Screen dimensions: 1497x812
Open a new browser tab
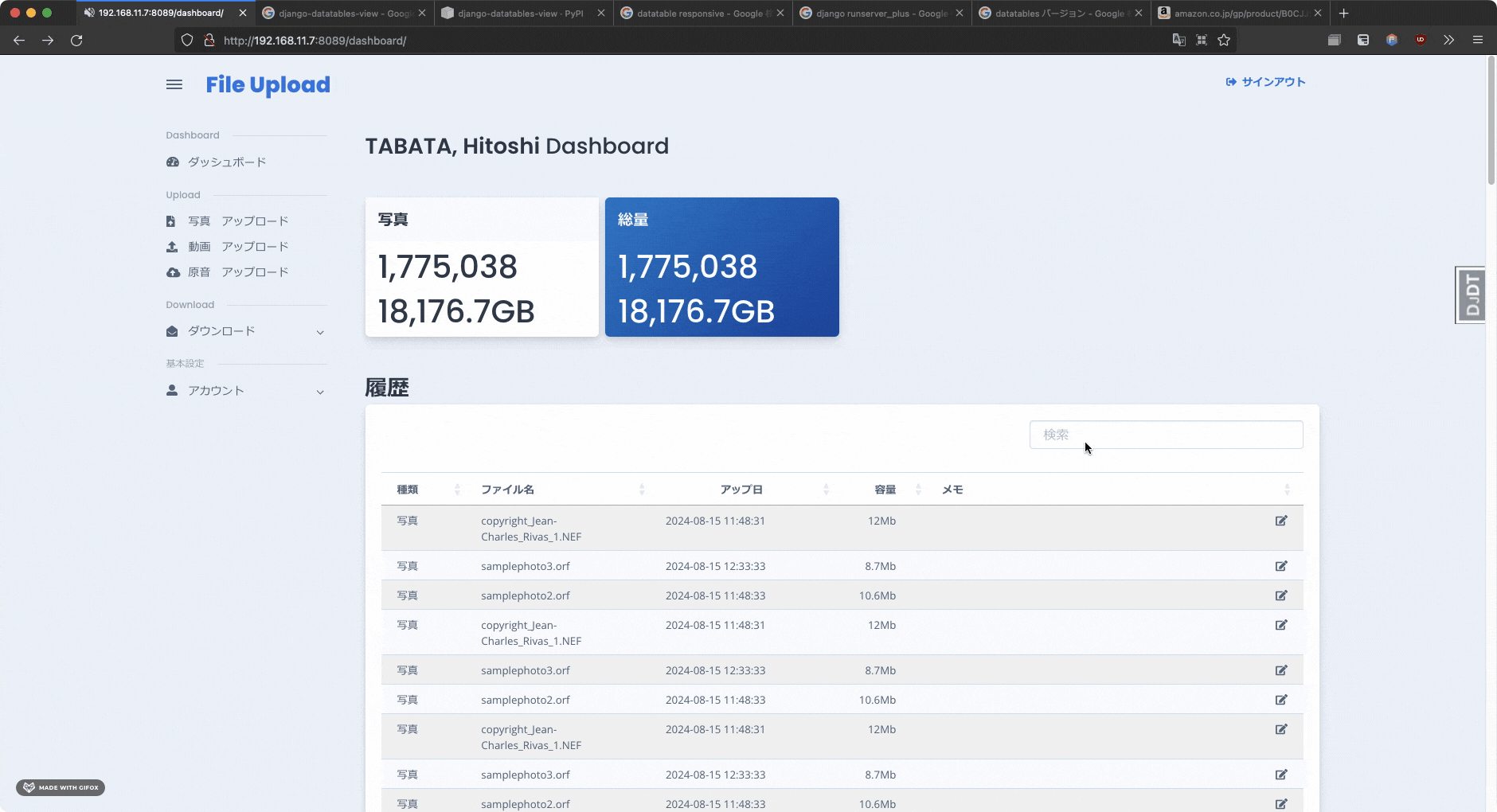click(x=1344, y=14)
